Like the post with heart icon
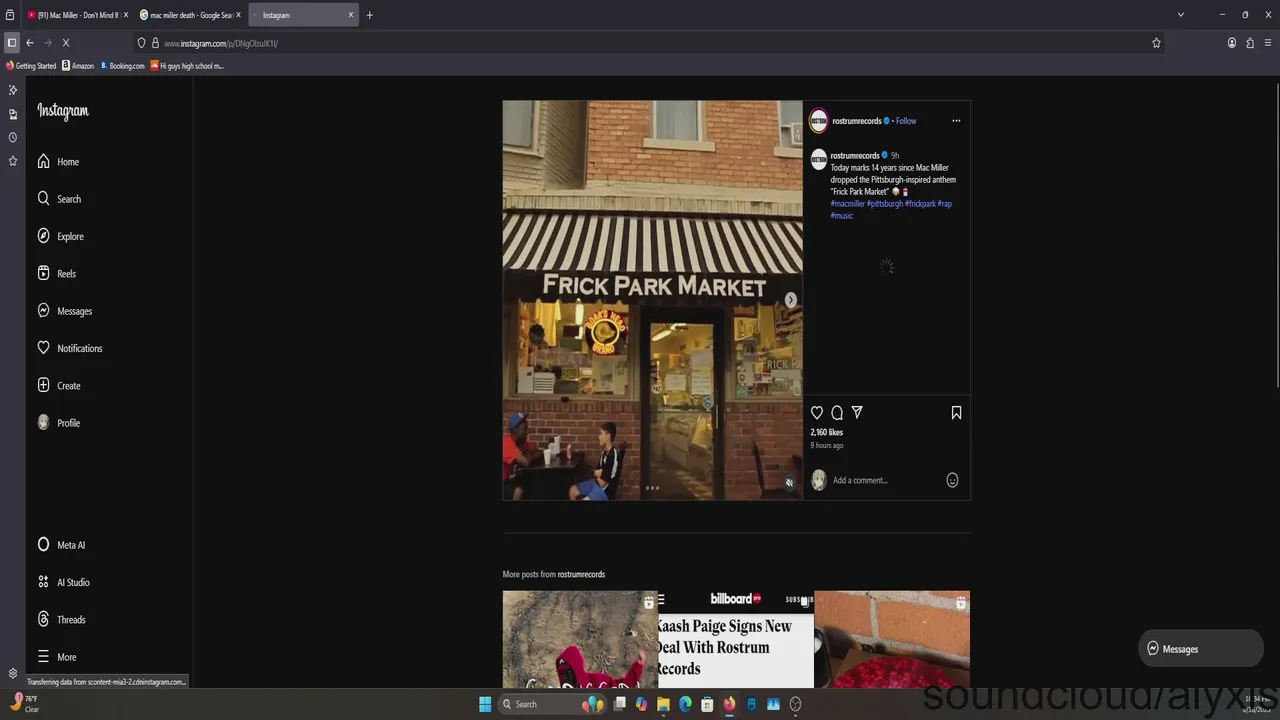The image size is (1280, 720). coord(817,413)
